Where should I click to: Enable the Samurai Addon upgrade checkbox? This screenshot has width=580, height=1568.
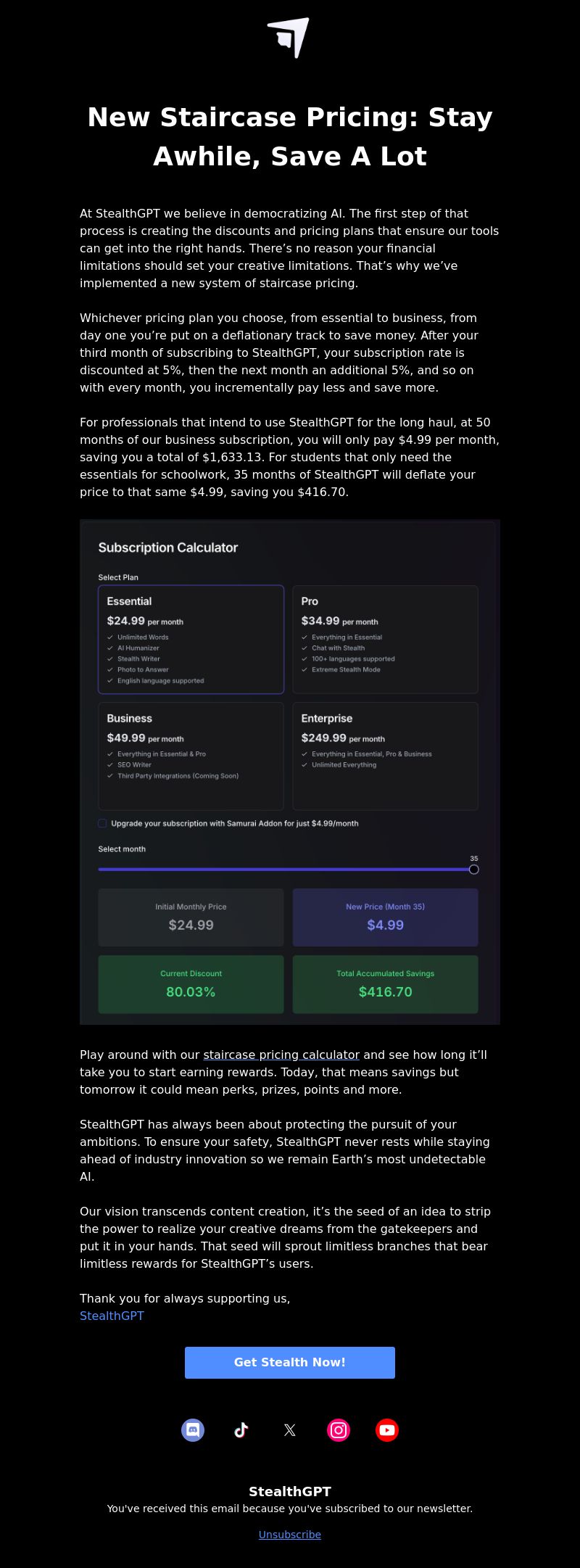(102, 823)
